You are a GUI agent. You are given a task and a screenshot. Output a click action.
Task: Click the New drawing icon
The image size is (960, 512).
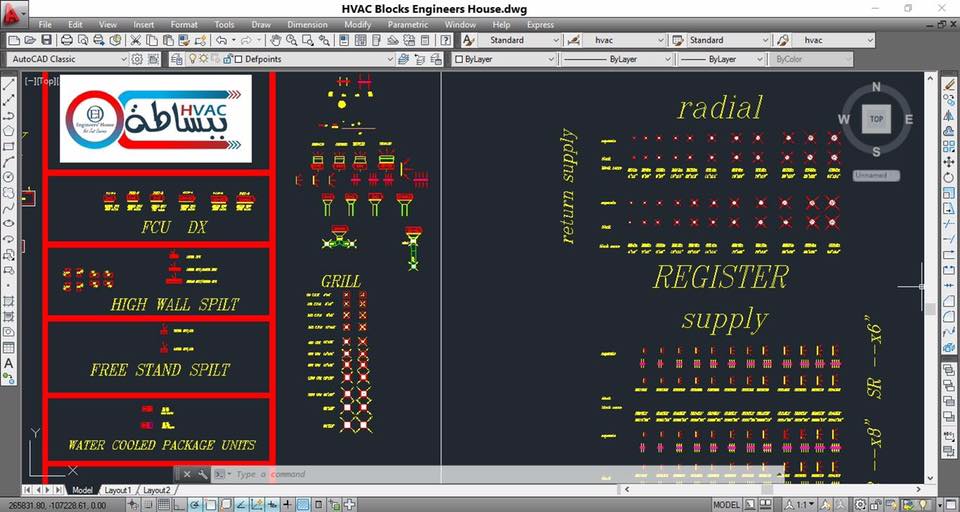click(x=13, y=40)
